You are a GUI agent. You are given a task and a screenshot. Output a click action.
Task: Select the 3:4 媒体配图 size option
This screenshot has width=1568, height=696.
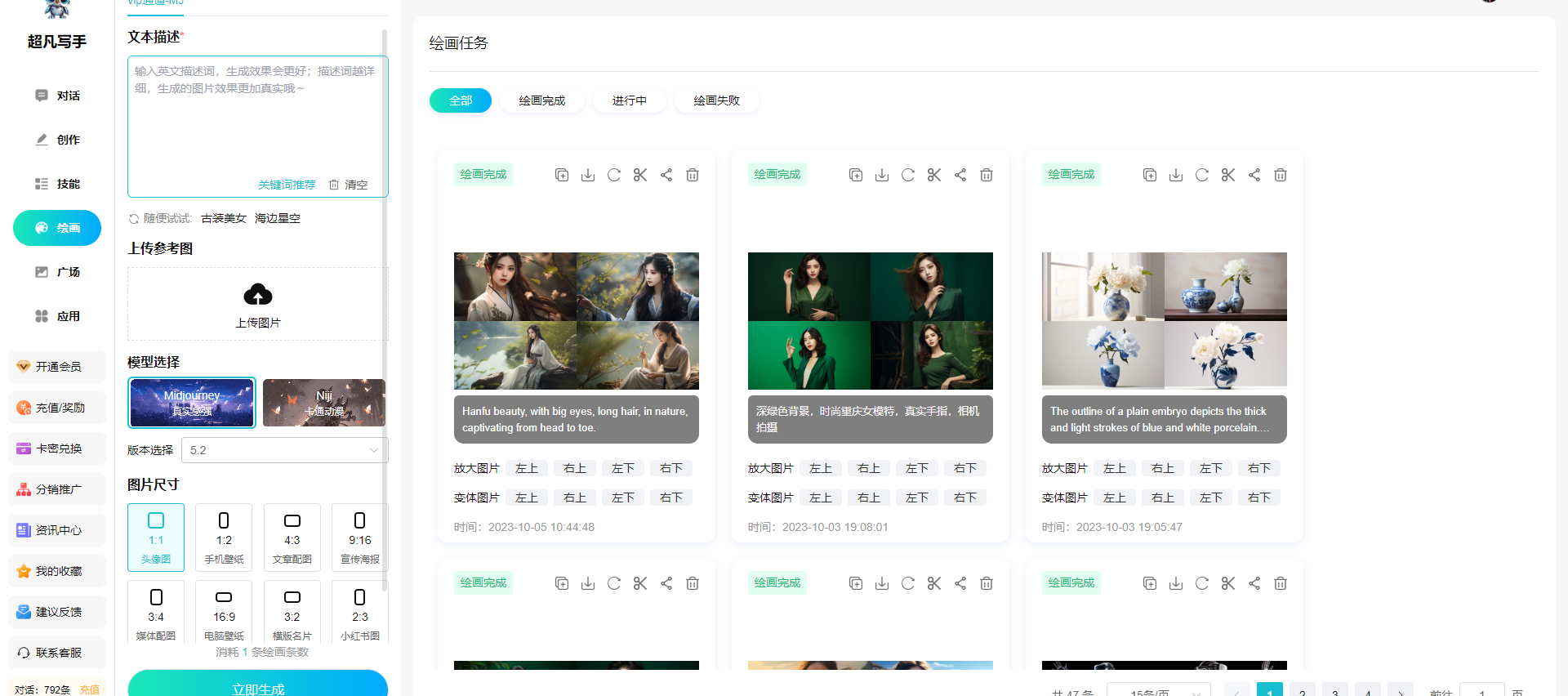(156, 613)
